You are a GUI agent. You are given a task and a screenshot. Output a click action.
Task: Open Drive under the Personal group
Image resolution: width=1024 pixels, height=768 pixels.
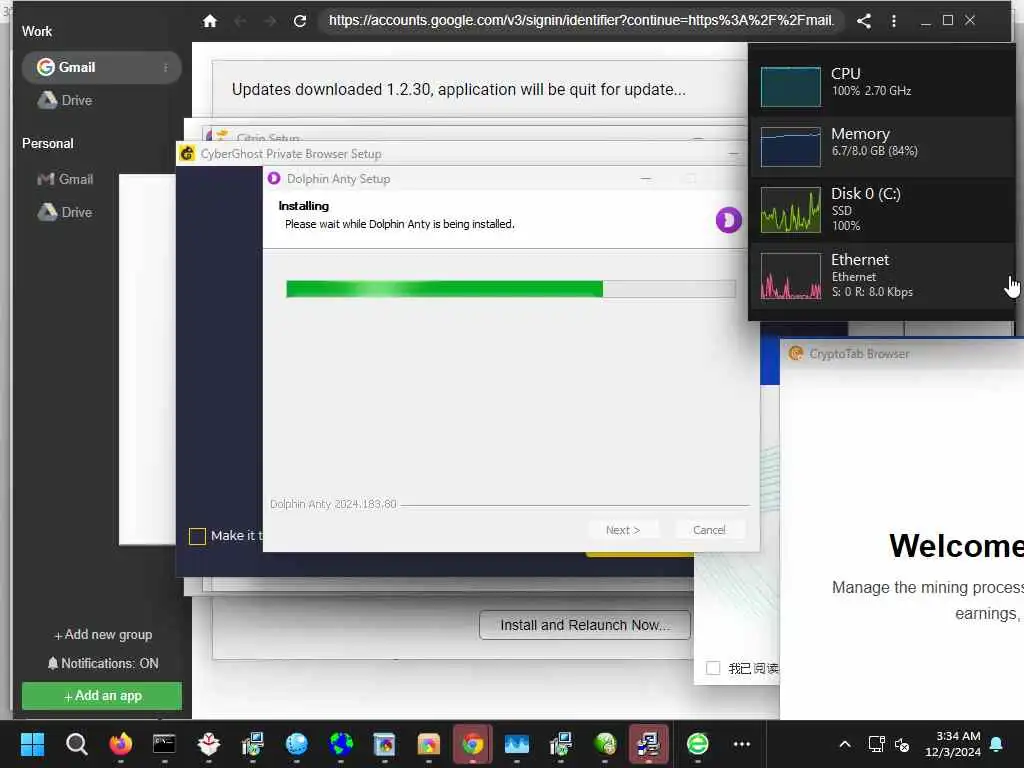[65, 212]
